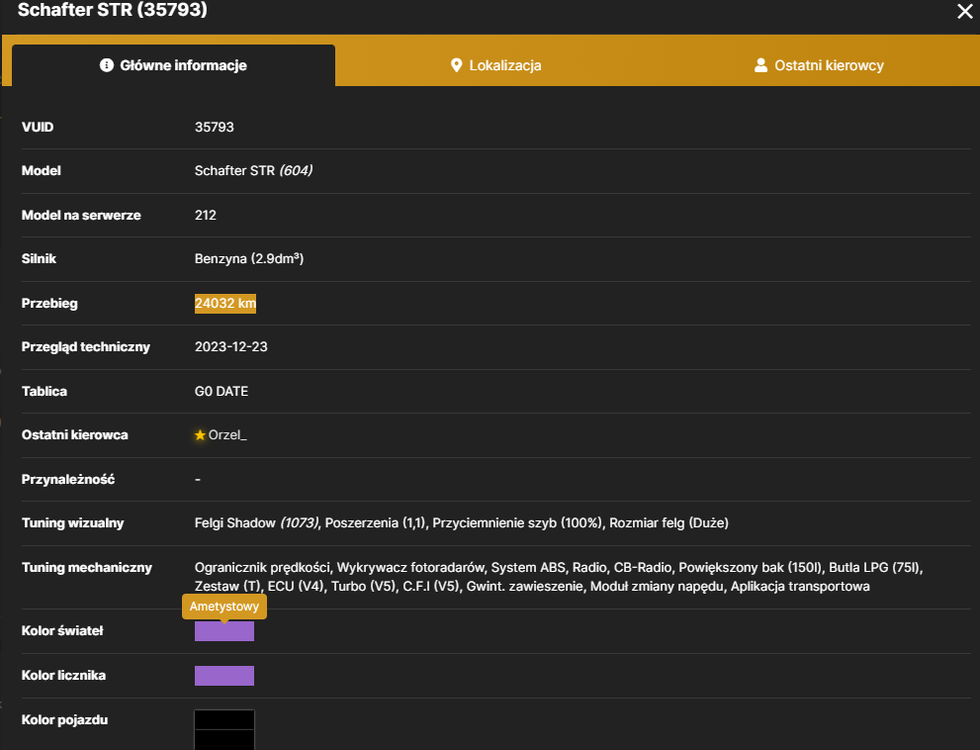Open the Ostatni kierowcy tab
Screen dimensions: 980x750
(819, 65)
